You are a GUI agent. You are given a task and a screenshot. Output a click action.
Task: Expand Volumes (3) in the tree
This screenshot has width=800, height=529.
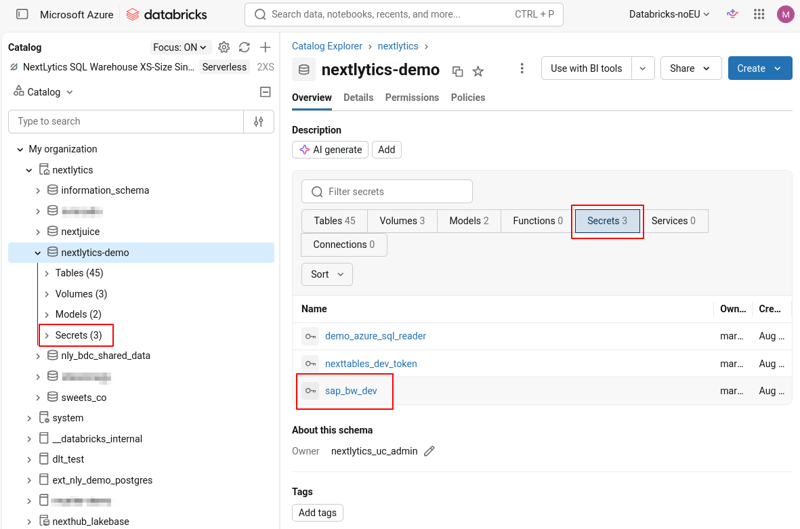tap(46, 294)
